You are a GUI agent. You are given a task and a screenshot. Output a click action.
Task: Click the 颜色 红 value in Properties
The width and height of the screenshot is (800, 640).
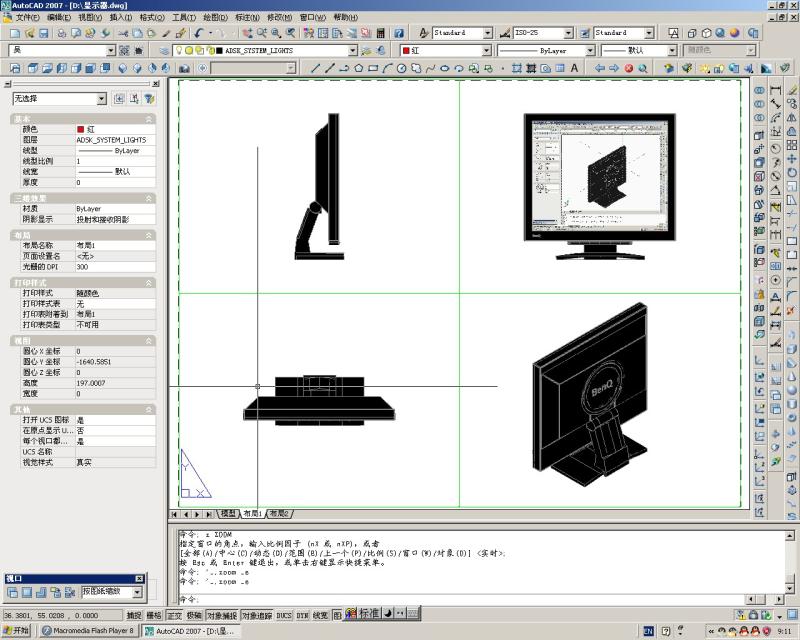click(115, 130)
